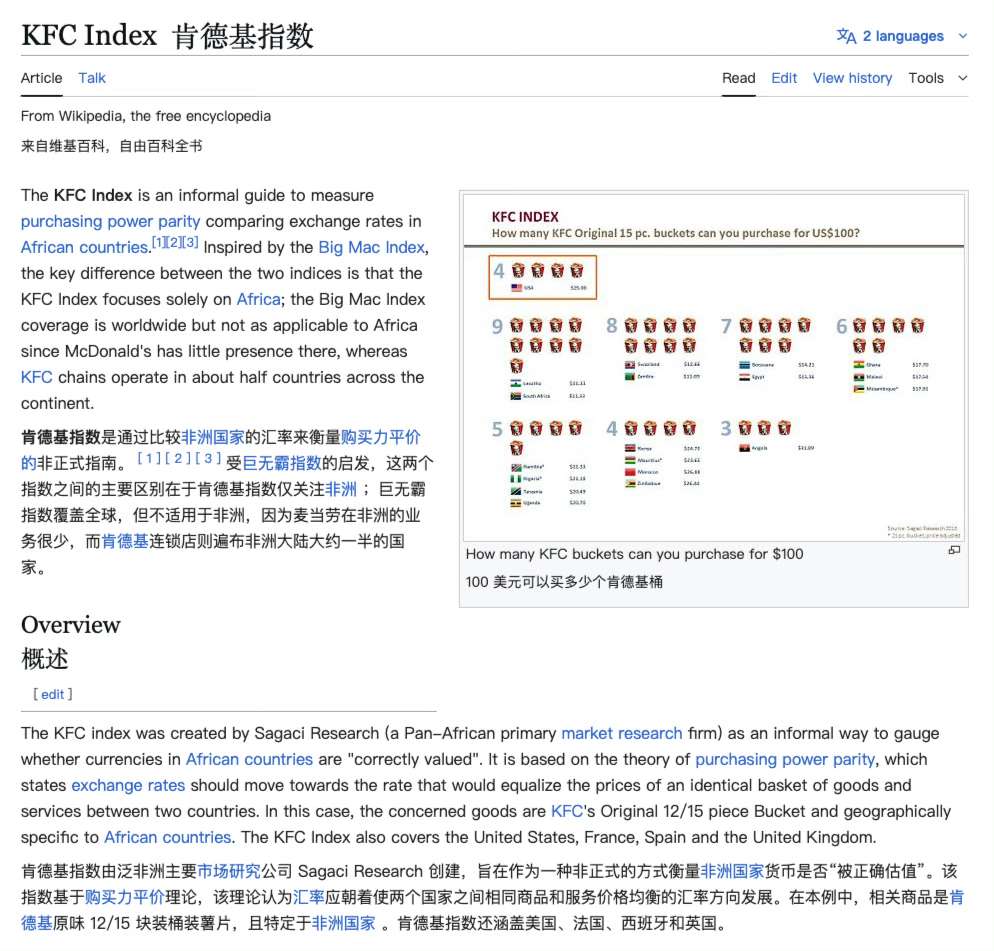Viewport: 994px width, 951px height.
Task: Open 'African countries' link after 'whether currencies in'
Action: pos(249,760)
